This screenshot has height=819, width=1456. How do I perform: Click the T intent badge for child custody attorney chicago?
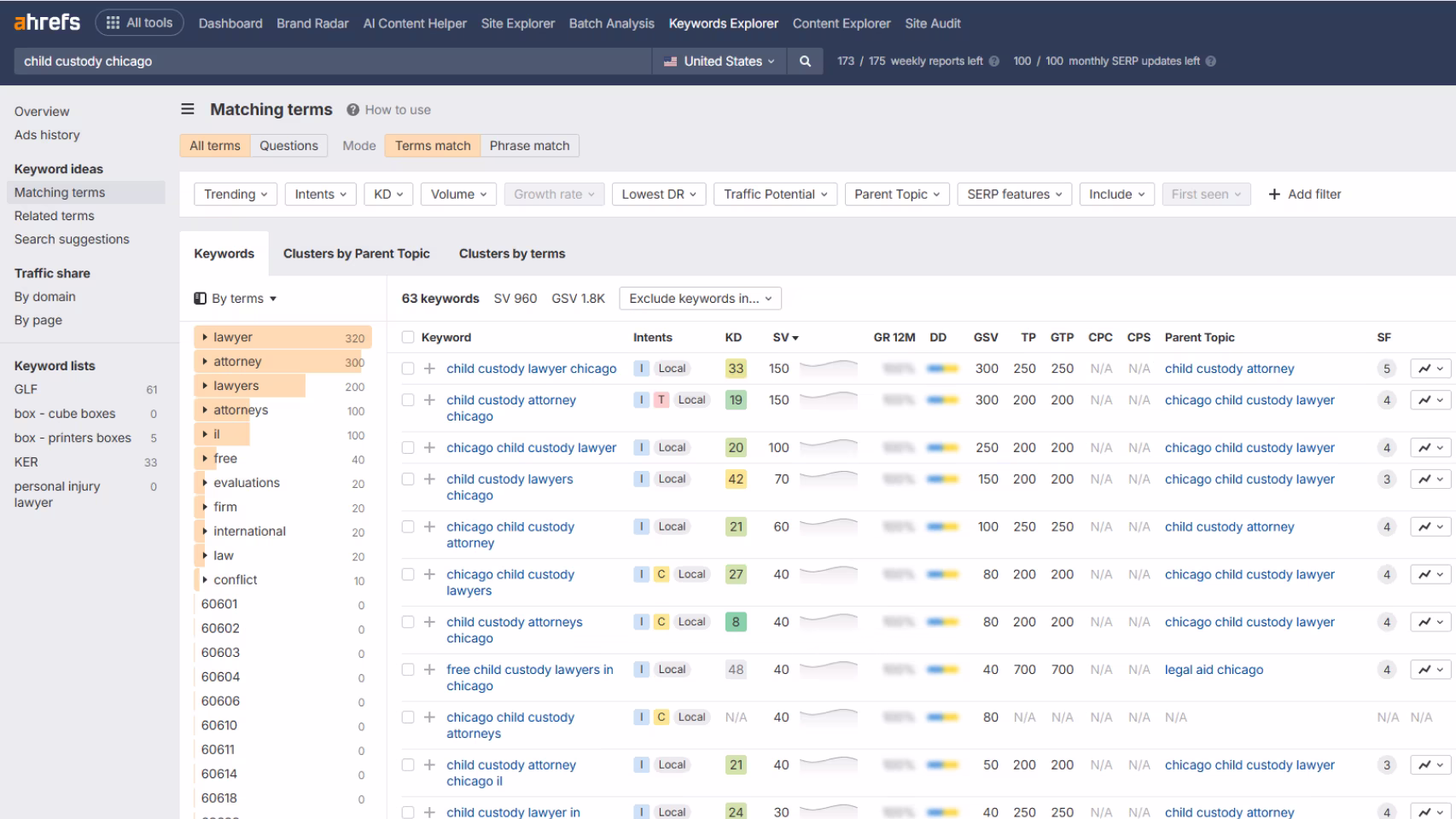click(x=661, y=400)
